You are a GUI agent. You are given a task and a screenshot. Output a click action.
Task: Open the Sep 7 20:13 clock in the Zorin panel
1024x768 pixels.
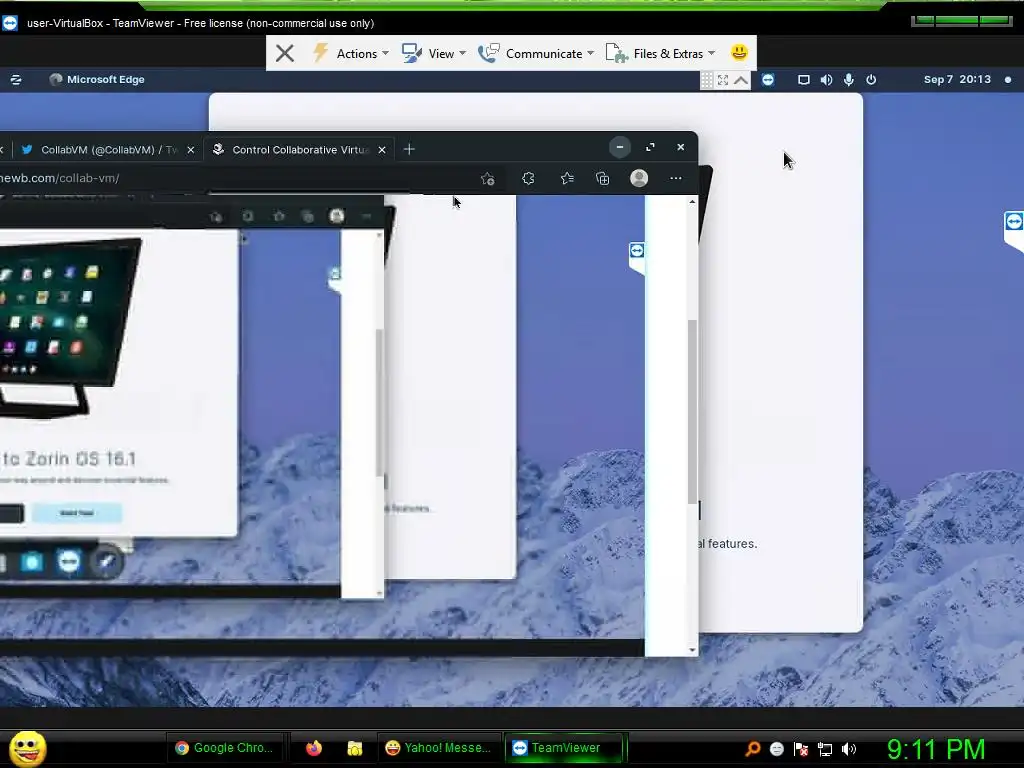point(957,80)
